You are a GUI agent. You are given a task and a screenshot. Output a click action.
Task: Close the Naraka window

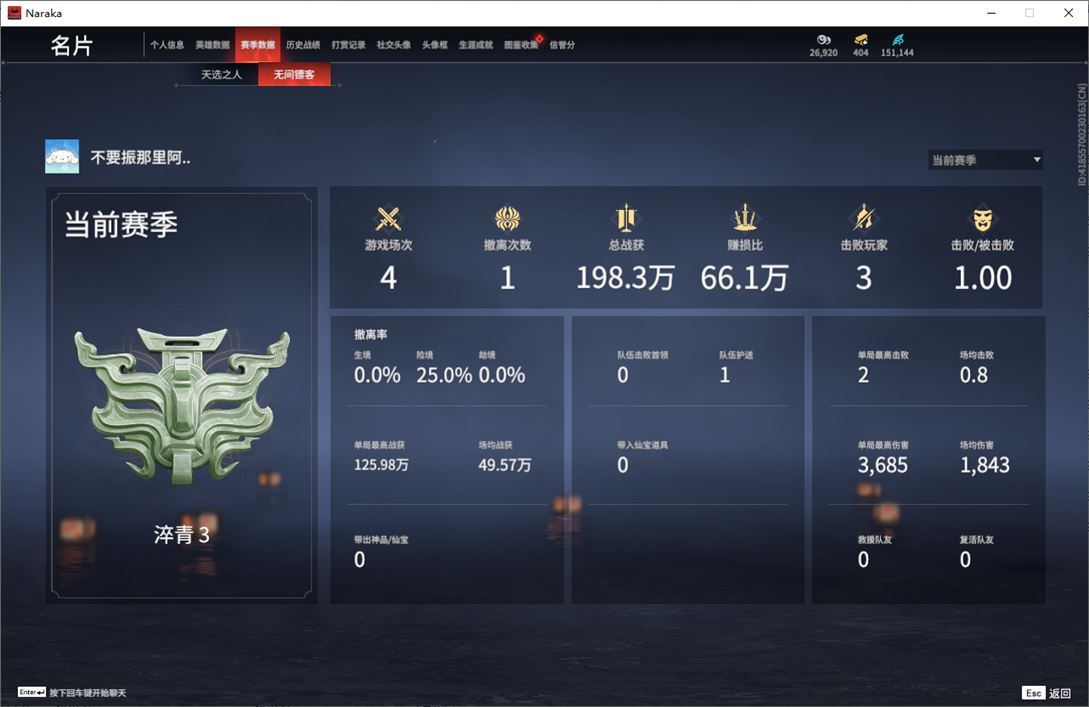[1069, 13]
